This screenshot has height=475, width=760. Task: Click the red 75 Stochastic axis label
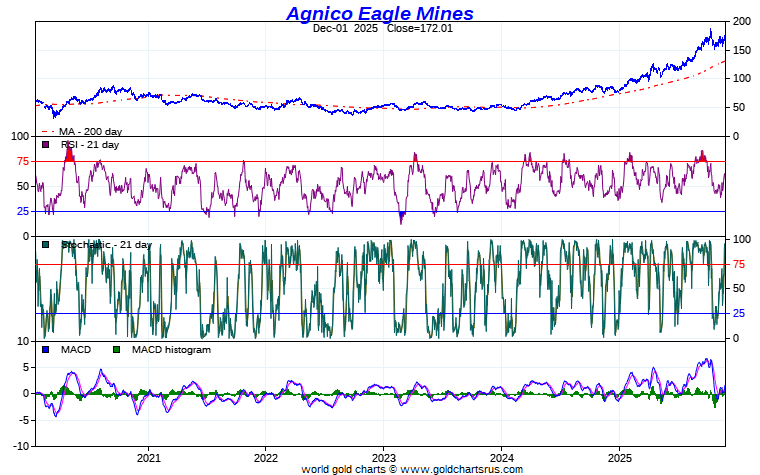[x=739, y=264]
